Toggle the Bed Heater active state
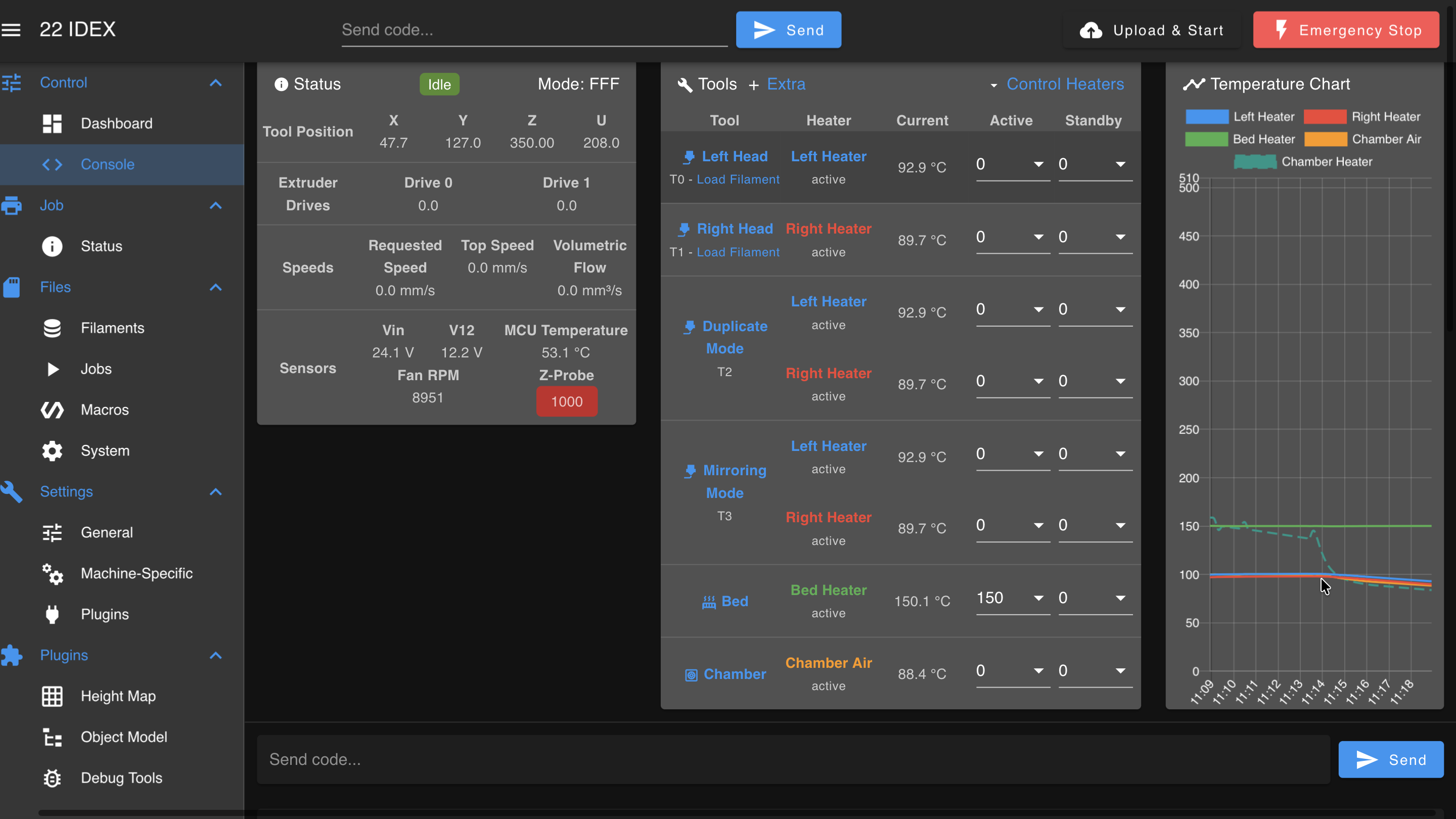Image resolution: width=1456 pixels, height=819 pixels. coord(829,590)
